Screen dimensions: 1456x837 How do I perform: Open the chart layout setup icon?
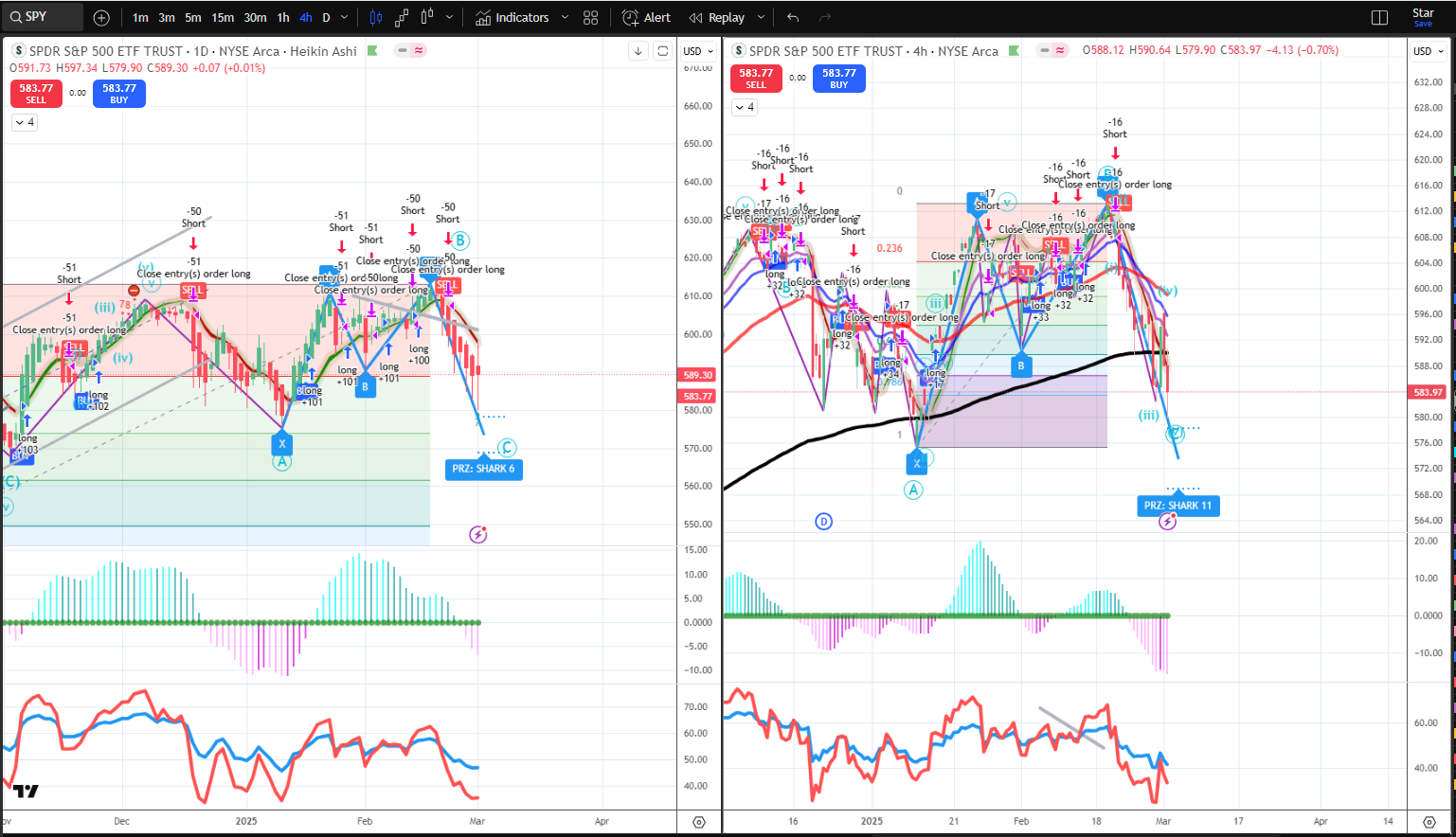tap(1379, 17)
